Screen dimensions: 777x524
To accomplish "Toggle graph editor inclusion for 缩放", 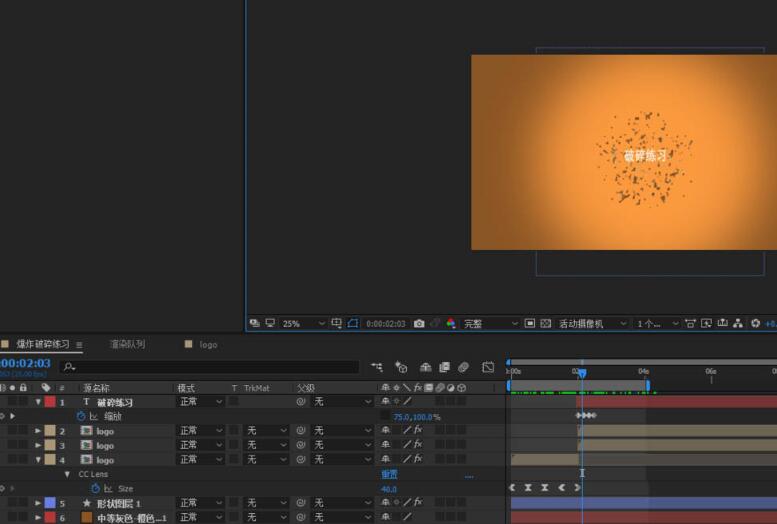I will 94,416.
